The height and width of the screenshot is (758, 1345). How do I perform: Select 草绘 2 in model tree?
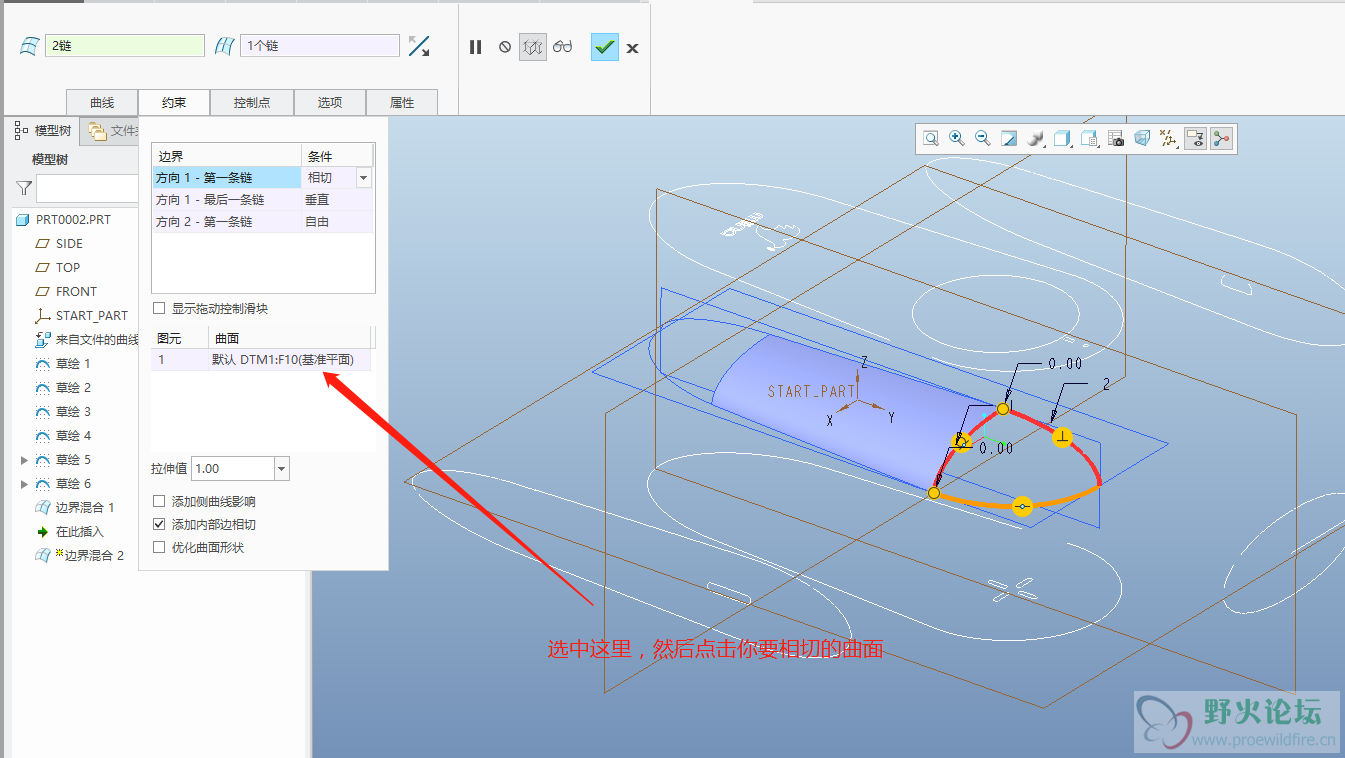click(63, 387)
